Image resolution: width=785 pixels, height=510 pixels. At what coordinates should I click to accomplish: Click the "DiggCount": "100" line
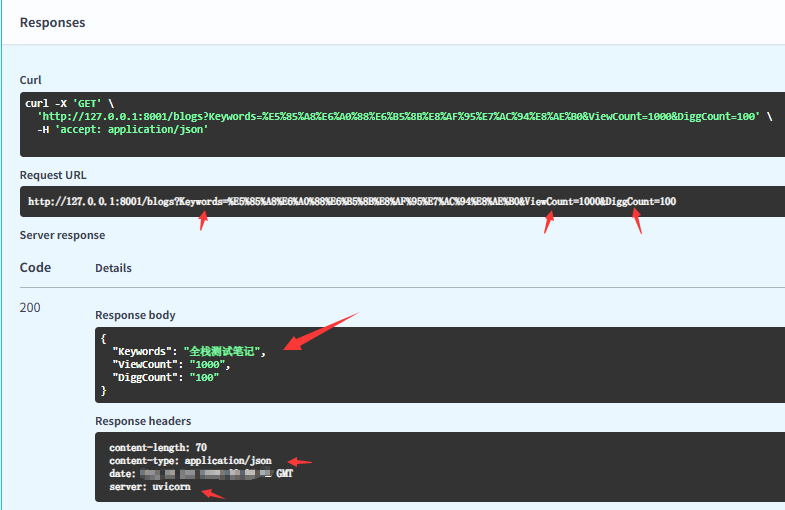(166, 377)
